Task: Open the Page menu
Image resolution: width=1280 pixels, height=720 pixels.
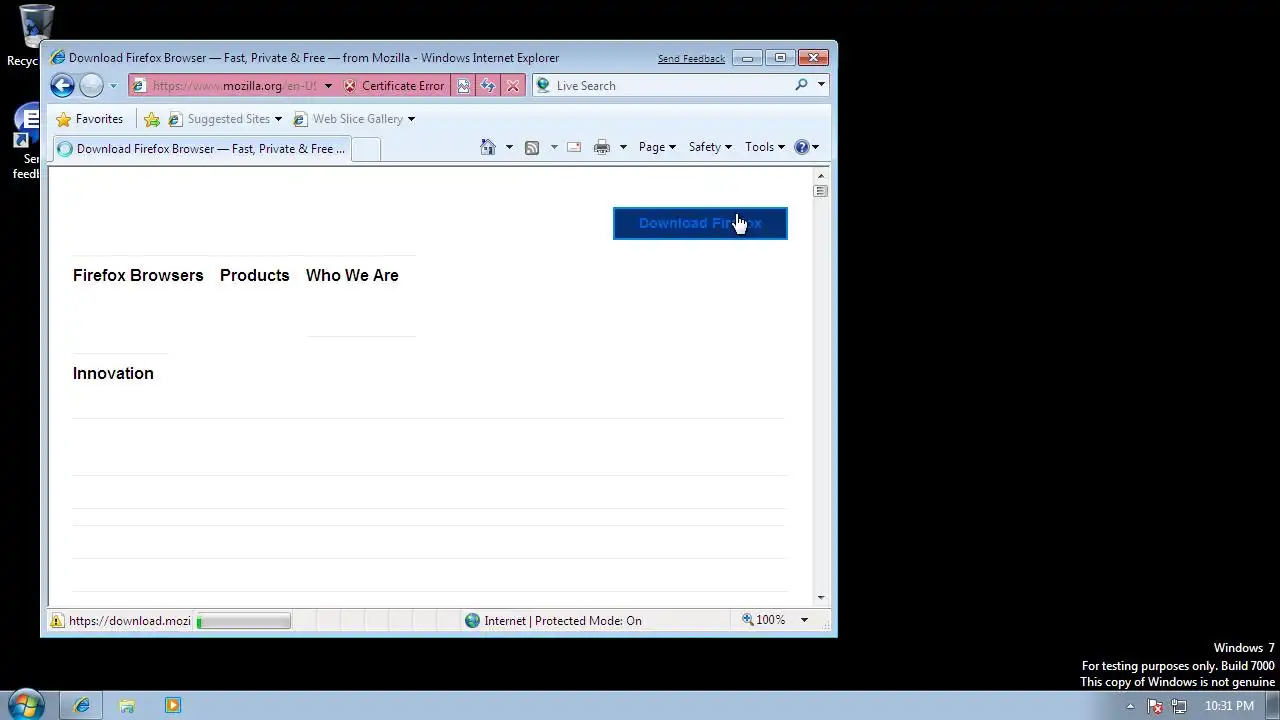Action: (x=657, y=147)
